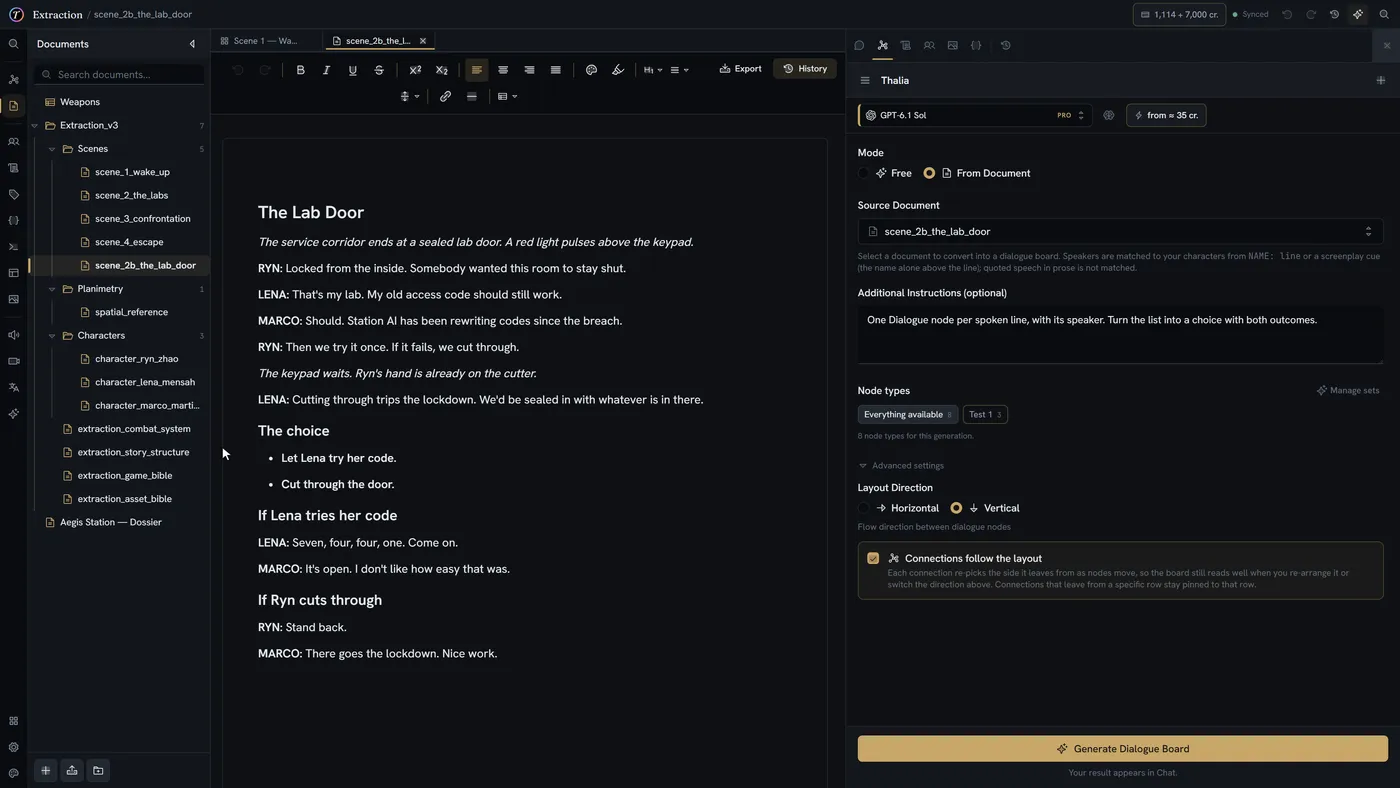Viewport: 1400px width, 788px height.
Task: Collapse the Documents sidebar
Action: 192,44
